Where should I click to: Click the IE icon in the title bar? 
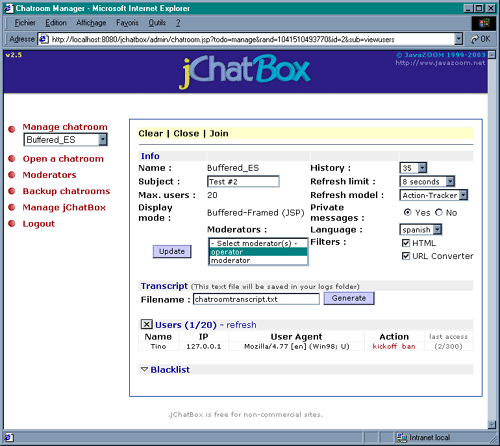(x=9, y=8)
